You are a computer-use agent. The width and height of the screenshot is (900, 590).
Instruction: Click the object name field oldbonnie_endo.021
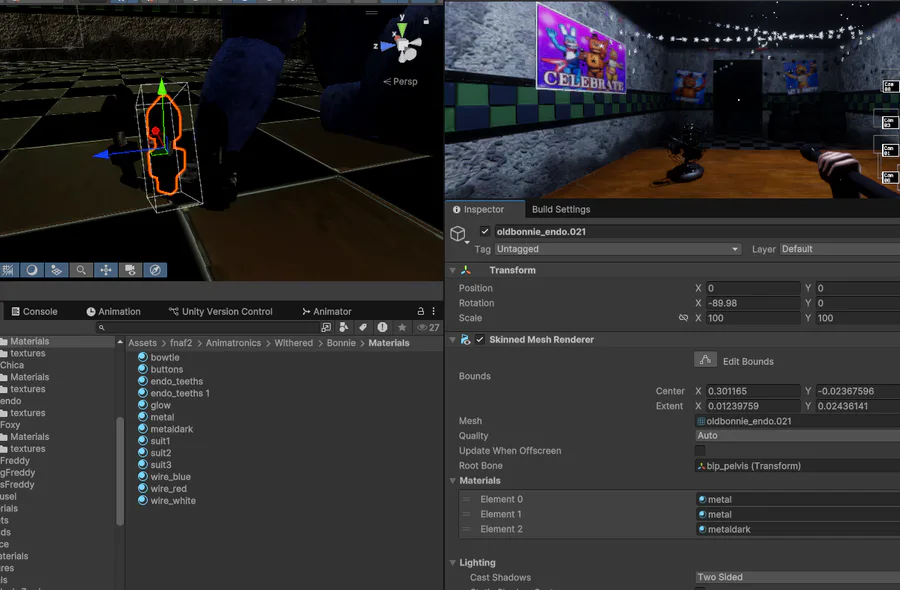(697, 231)
